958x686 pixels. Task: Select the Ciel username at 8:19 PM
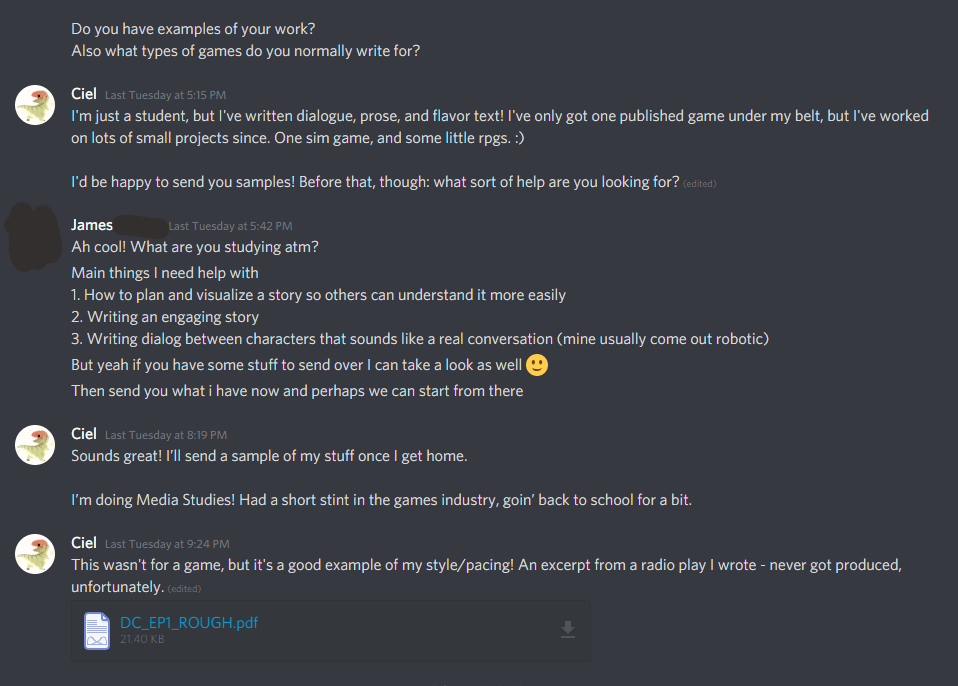[84, 434]
